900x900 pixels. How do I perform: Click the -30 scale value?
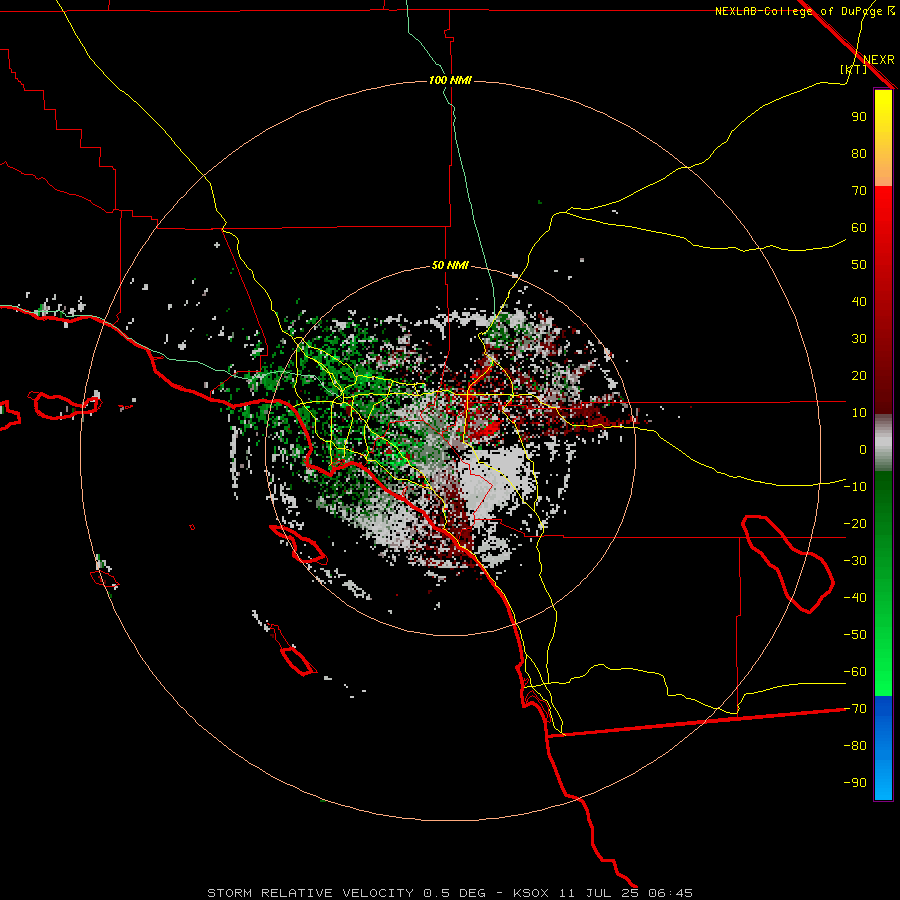coord(855,561)
